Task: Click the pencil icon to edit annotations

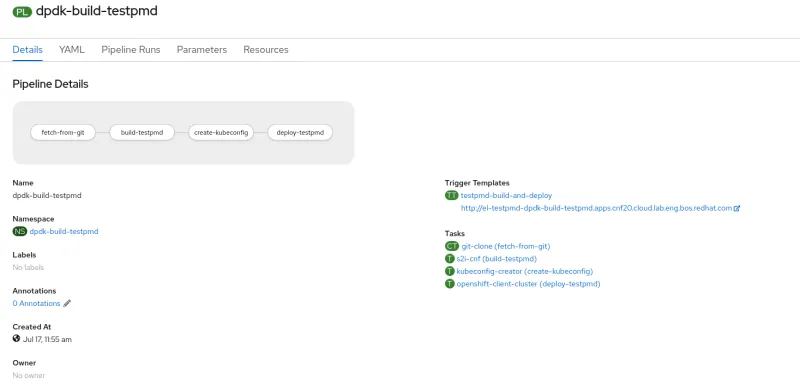Action: point(67,303)
